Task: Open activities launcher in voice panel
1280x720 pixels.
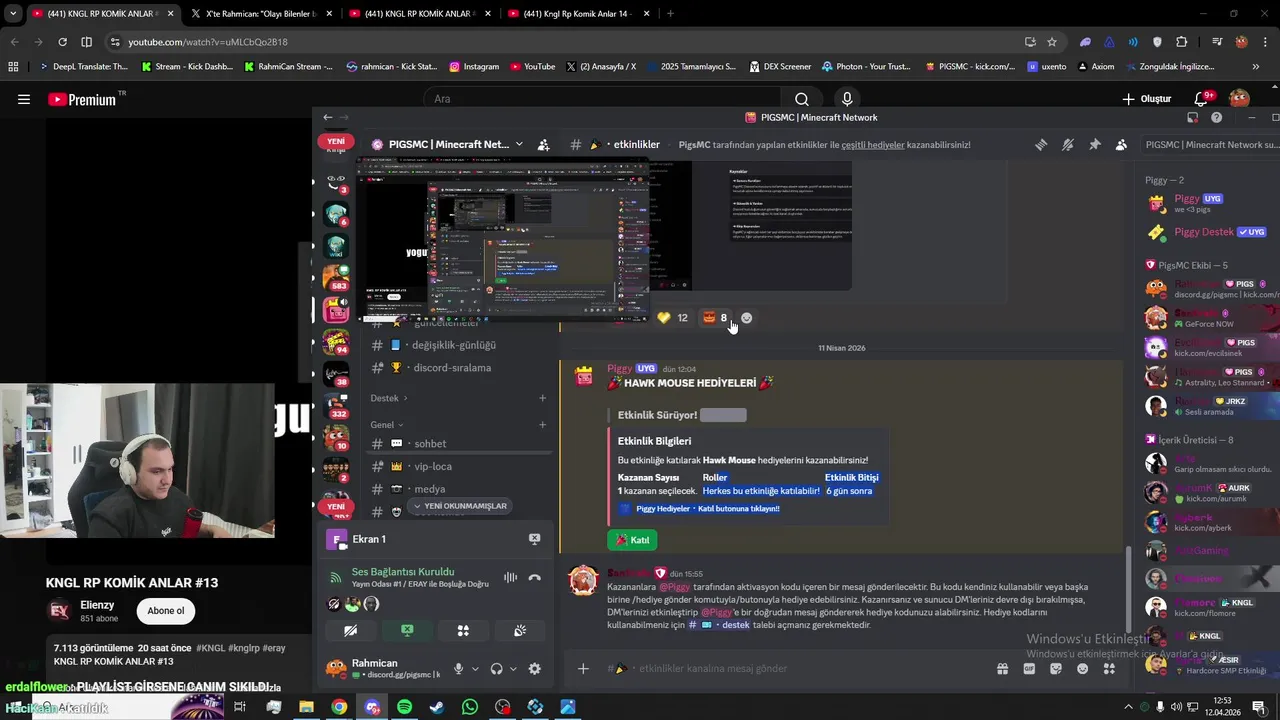Action: point(463,631)
